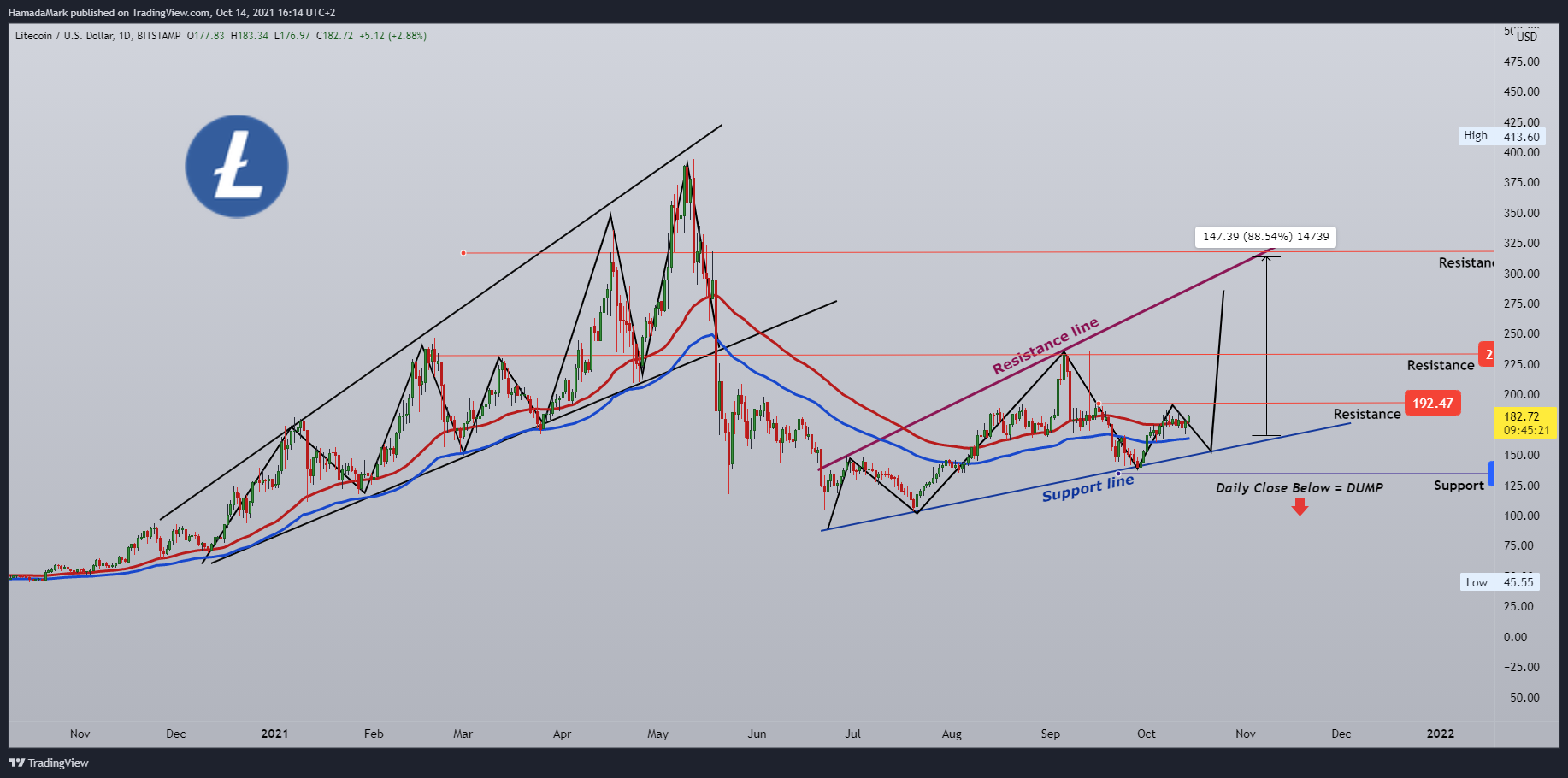Image resolution: width=1568 pixels, height=778 pixels.
Task: Click the blue 'Support line' text
Action: [x=1088, y=488]
